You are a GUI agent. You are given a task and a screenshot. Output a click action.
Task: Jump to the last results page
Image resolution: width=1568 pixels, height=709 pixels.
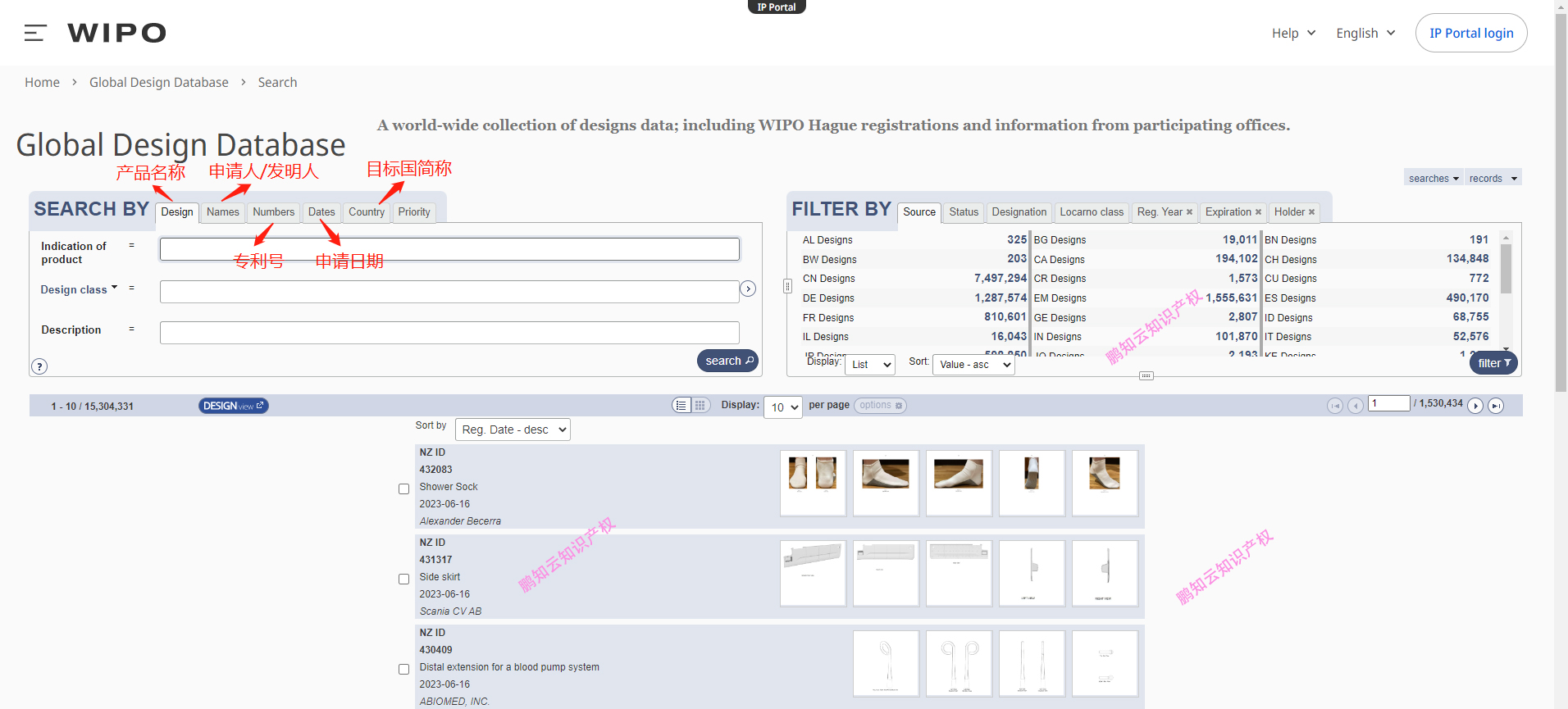pyautogui.click(x=1496, y=406)
